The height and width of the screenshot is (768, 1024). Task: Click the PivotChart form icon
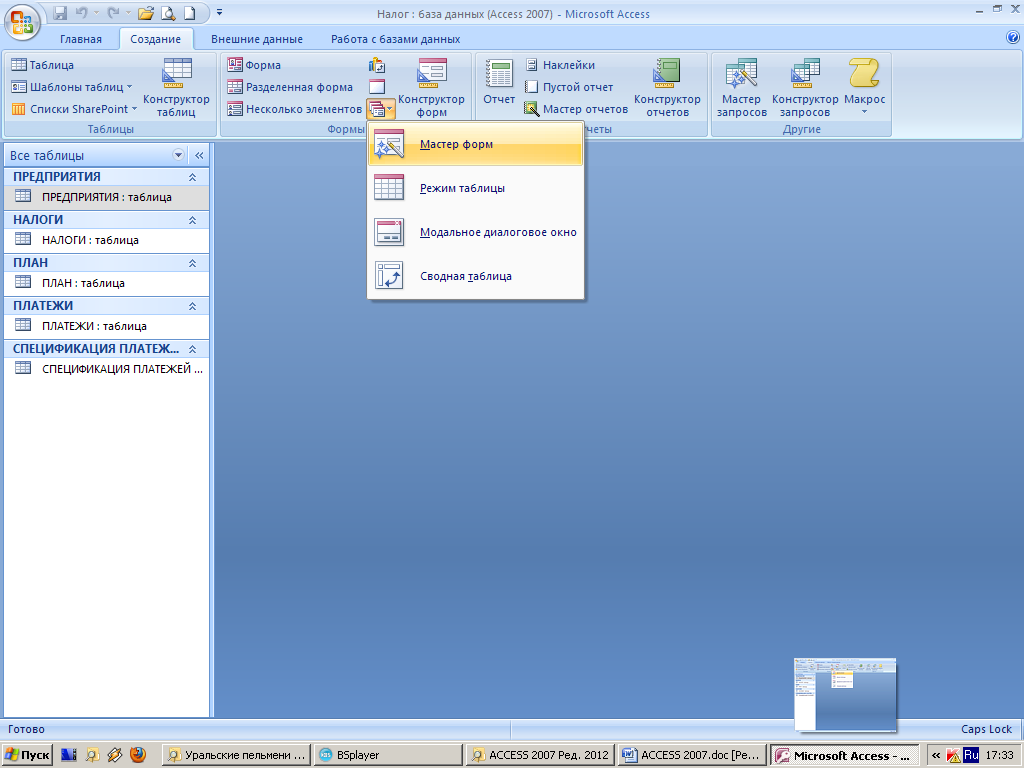pyautogui.click(x=377, y=65)
